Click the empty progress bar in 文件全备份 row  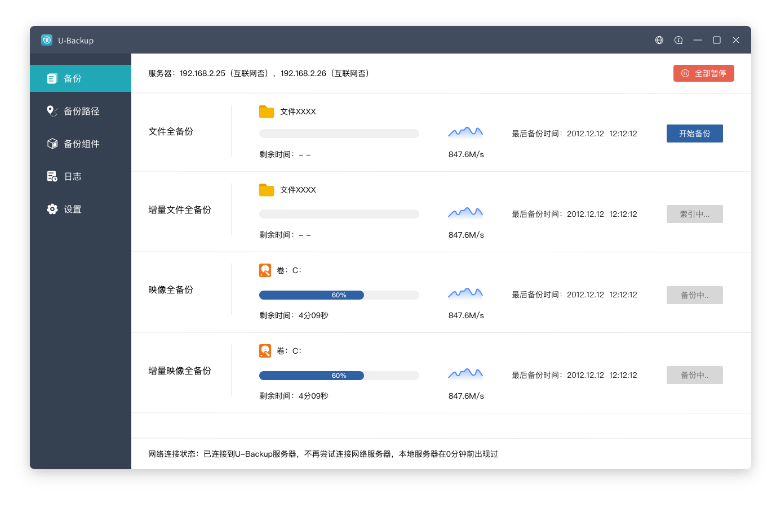point(339,133)
